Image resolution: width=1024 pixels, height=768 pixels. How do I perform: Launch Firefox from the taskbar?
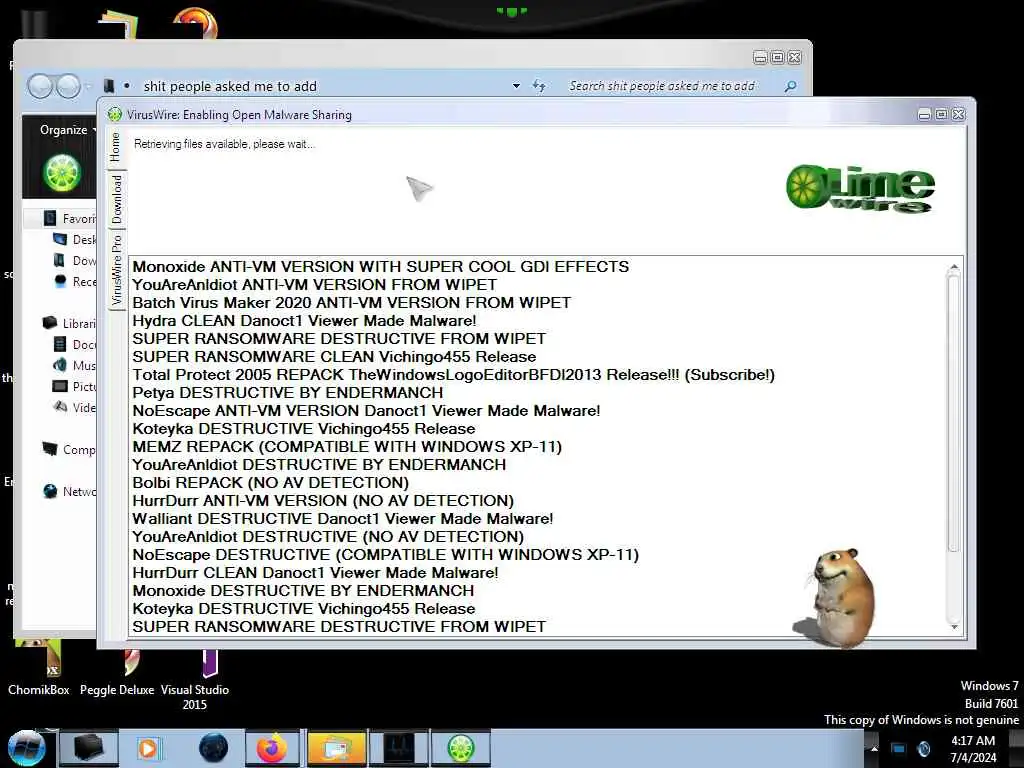[272, 748]
